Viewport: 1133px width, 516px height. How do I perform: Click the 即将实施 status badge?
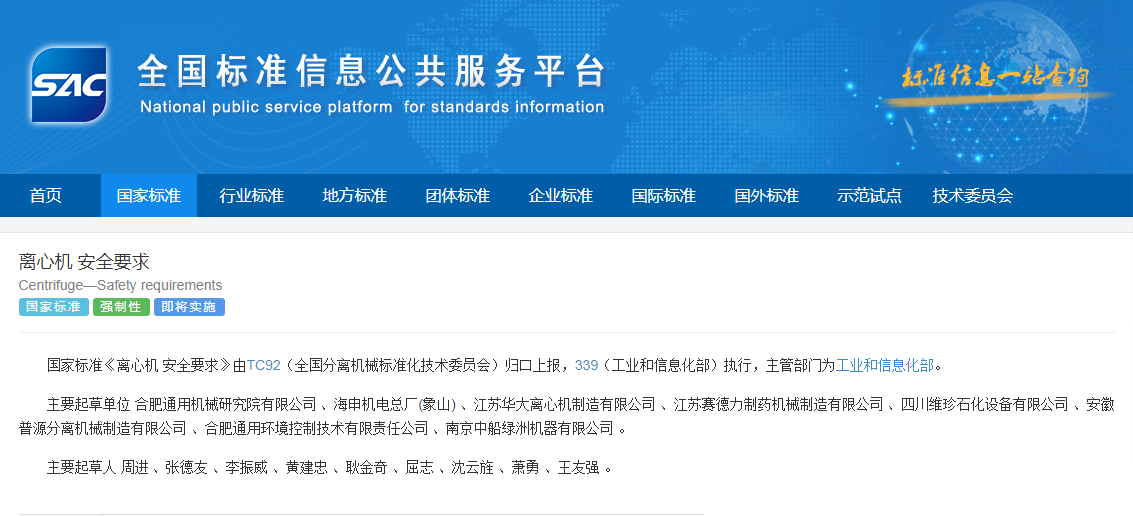pyautogui.click(x=189, y=307)
